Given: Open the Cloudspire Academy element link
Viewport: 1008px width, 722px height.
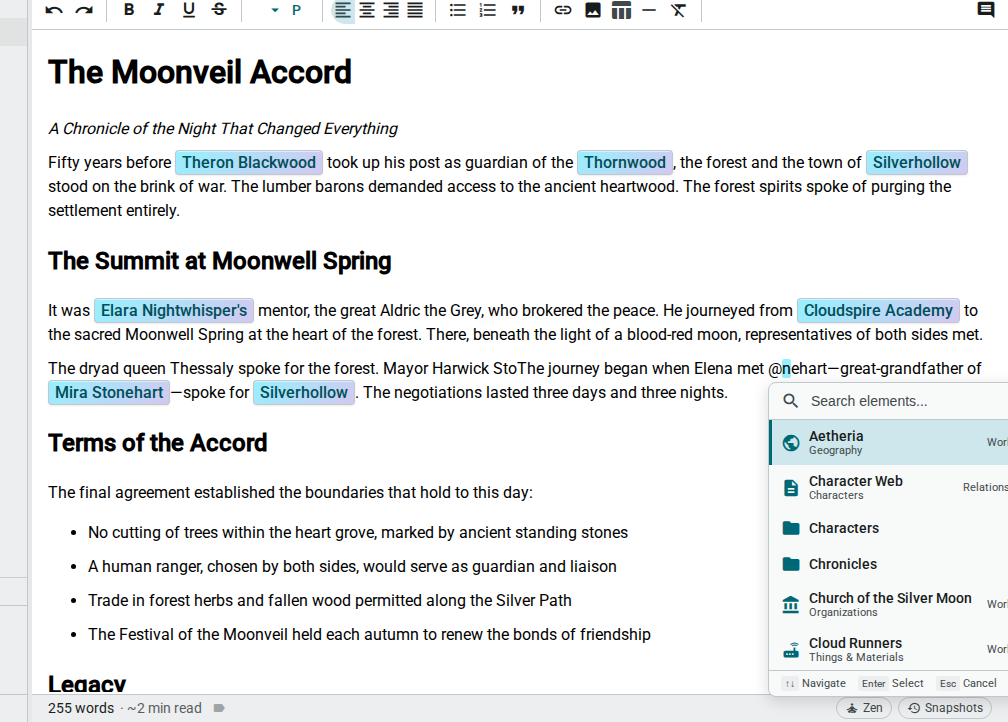Looking at the screenshot, I should tap(878, 311).
